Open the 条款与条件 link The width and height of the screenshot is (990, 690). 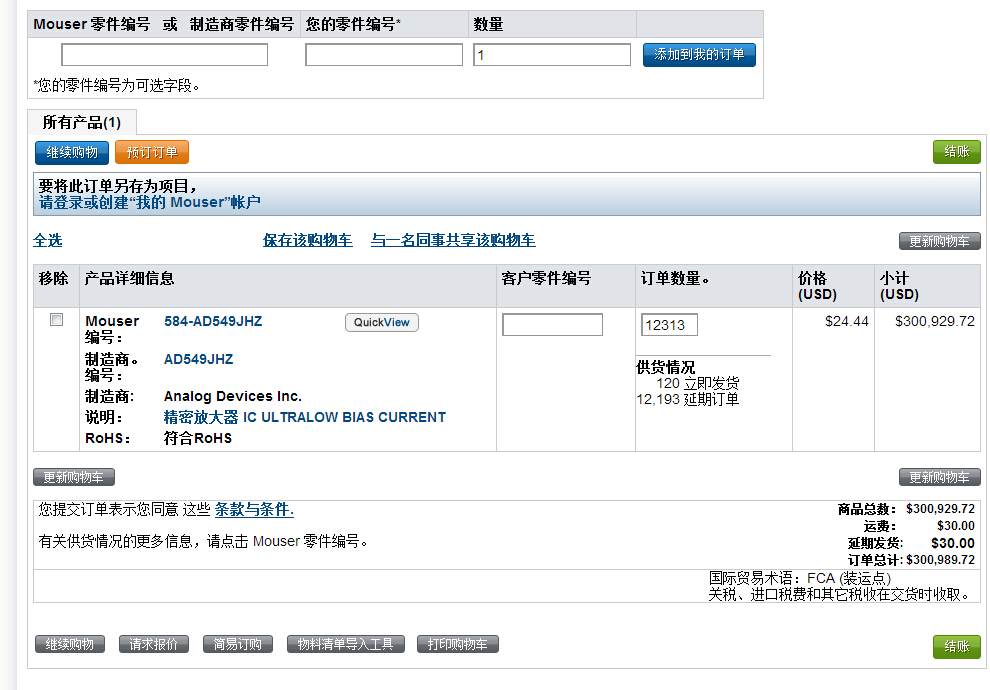254,509
